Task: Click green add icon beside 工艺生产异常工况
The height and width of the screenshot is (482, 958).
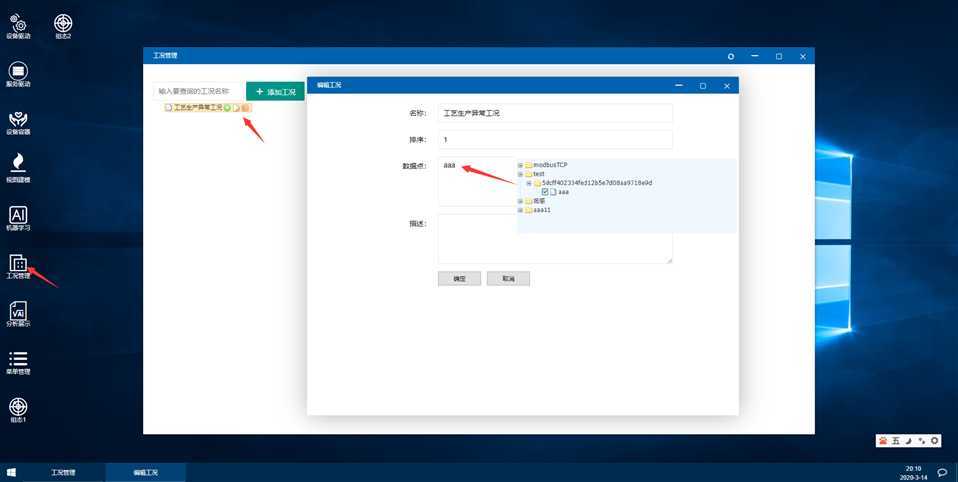Action: click(x=227, y=108)
